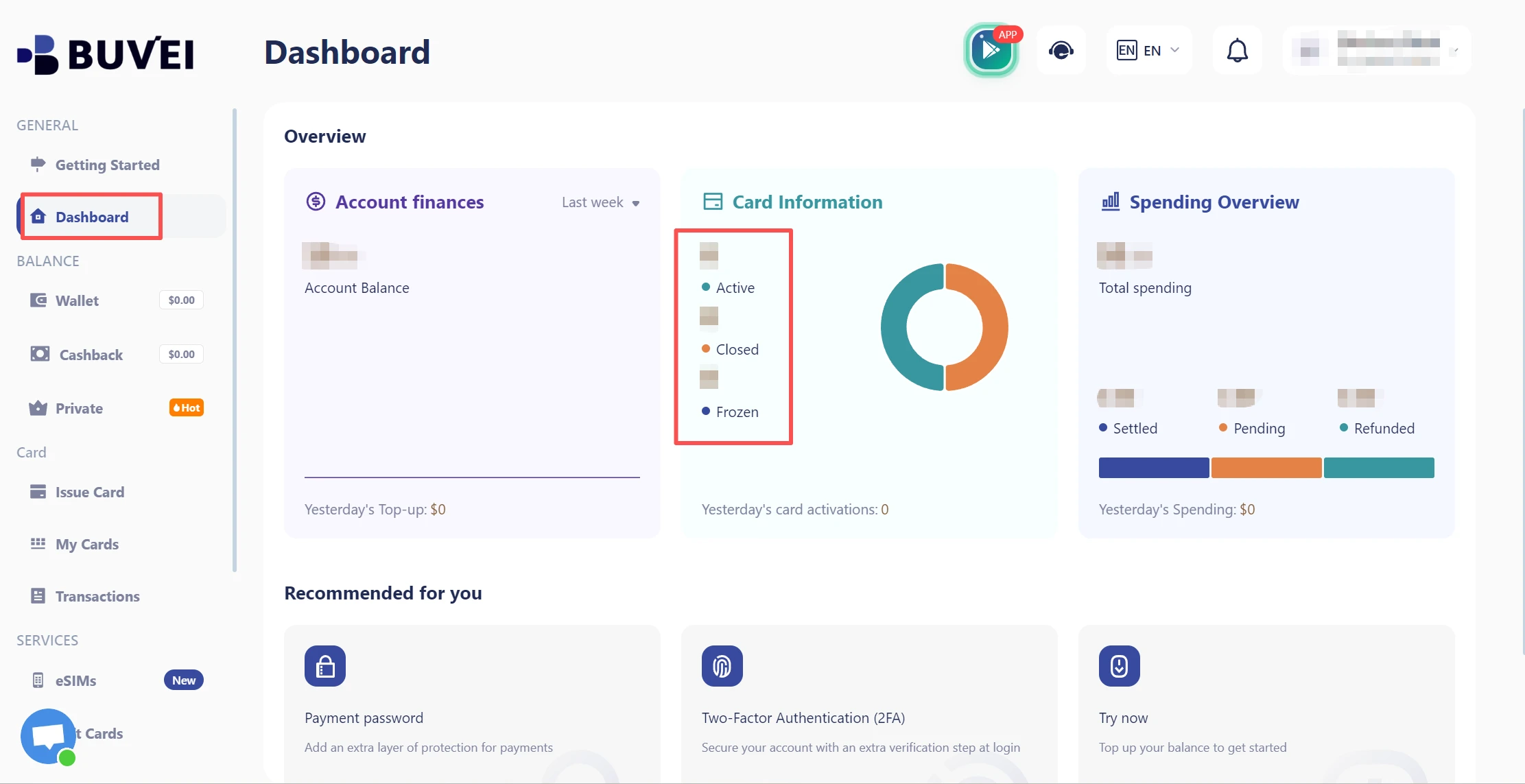Click the Settled legend label
Viewport: 1525px width, 784px height.
[1135, 428]
